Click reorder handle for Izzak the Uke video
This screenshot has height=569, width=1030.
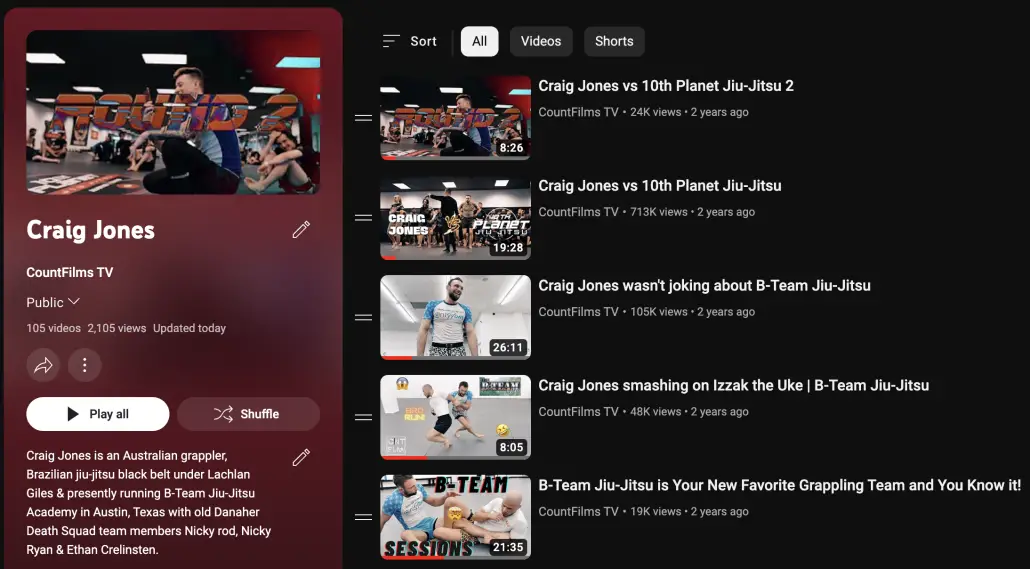coord(363,417)
